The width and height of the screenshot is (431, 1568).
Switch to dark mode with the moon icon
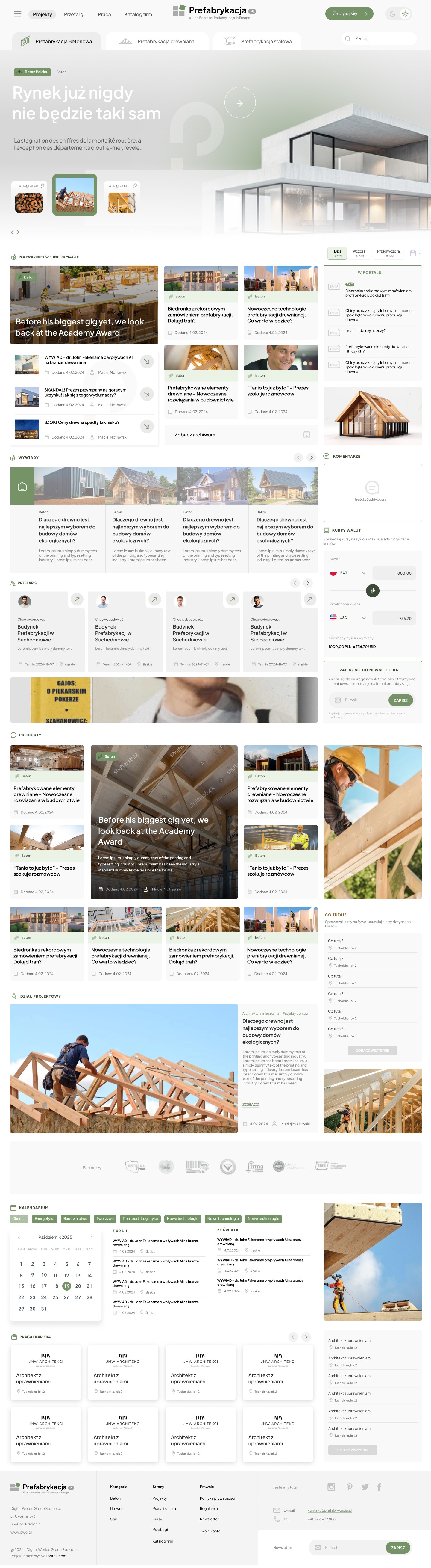[392, 14]
